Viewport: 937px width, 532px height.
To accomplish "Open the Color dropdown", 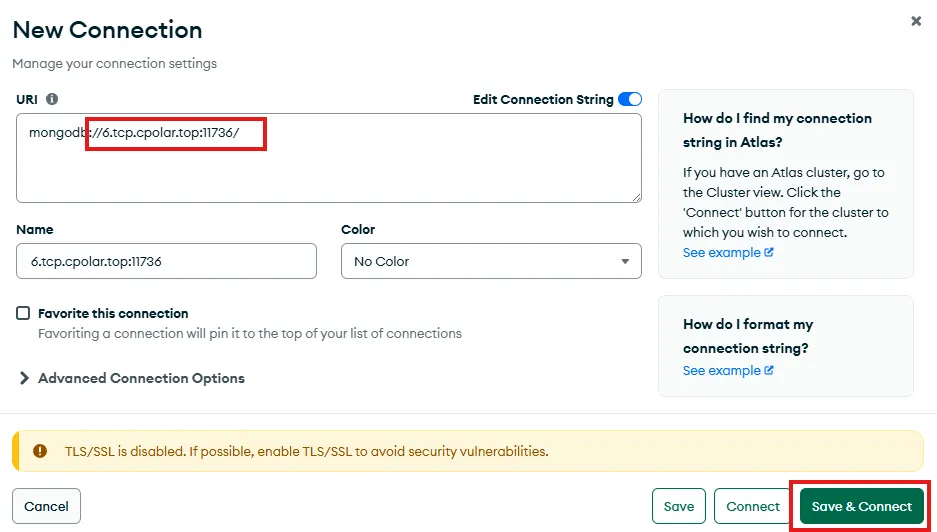I will coord(491,261).
